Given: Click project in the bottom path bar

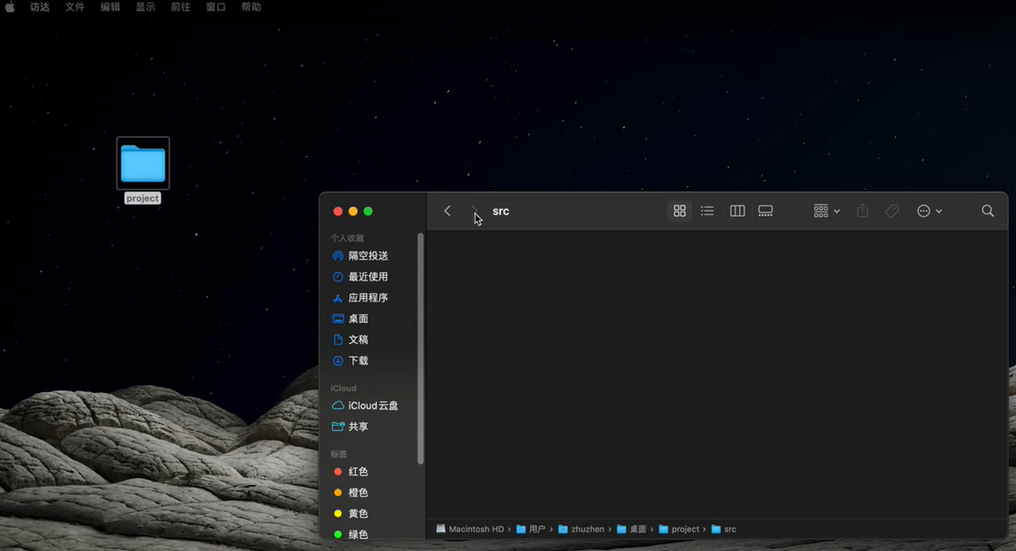Looking at the screenshot, I should [x=685, y=529].
